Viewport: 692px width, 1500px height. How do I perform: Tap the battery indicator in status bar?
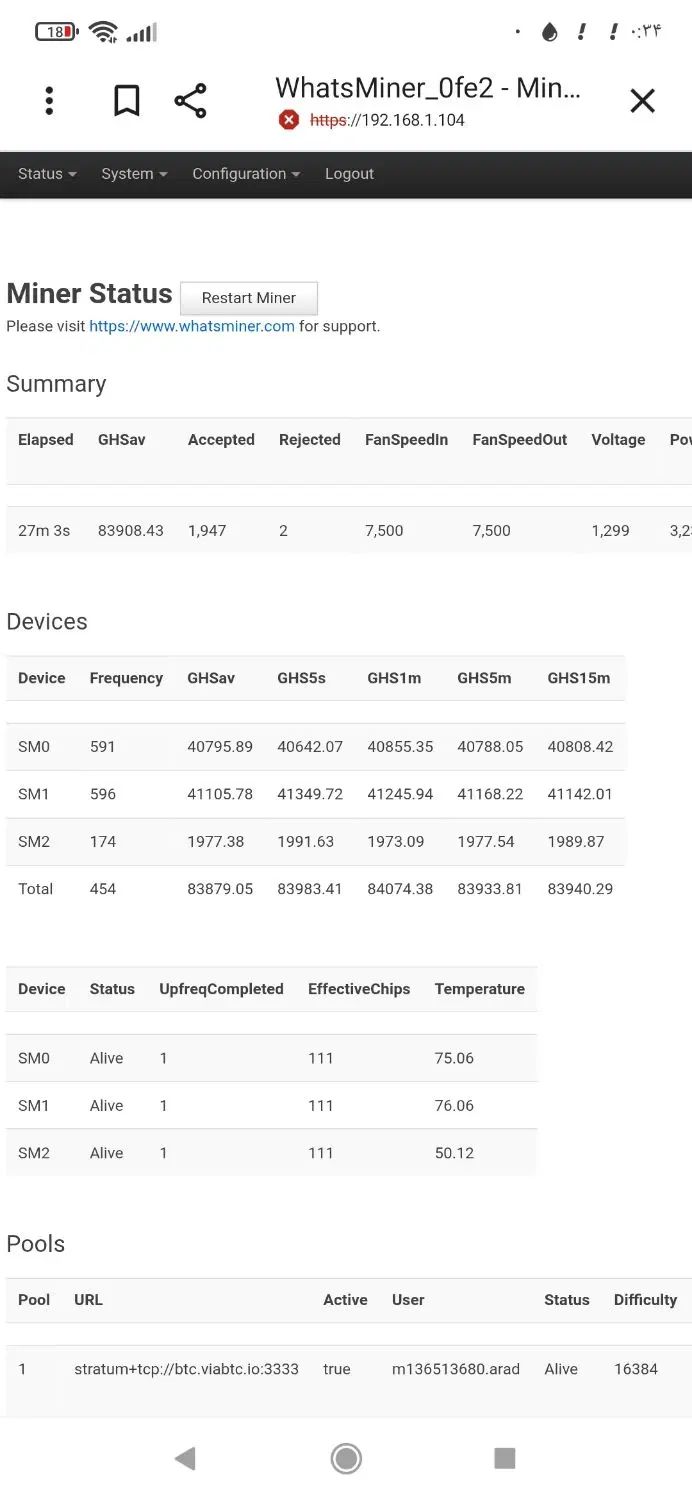click(57, 32)
